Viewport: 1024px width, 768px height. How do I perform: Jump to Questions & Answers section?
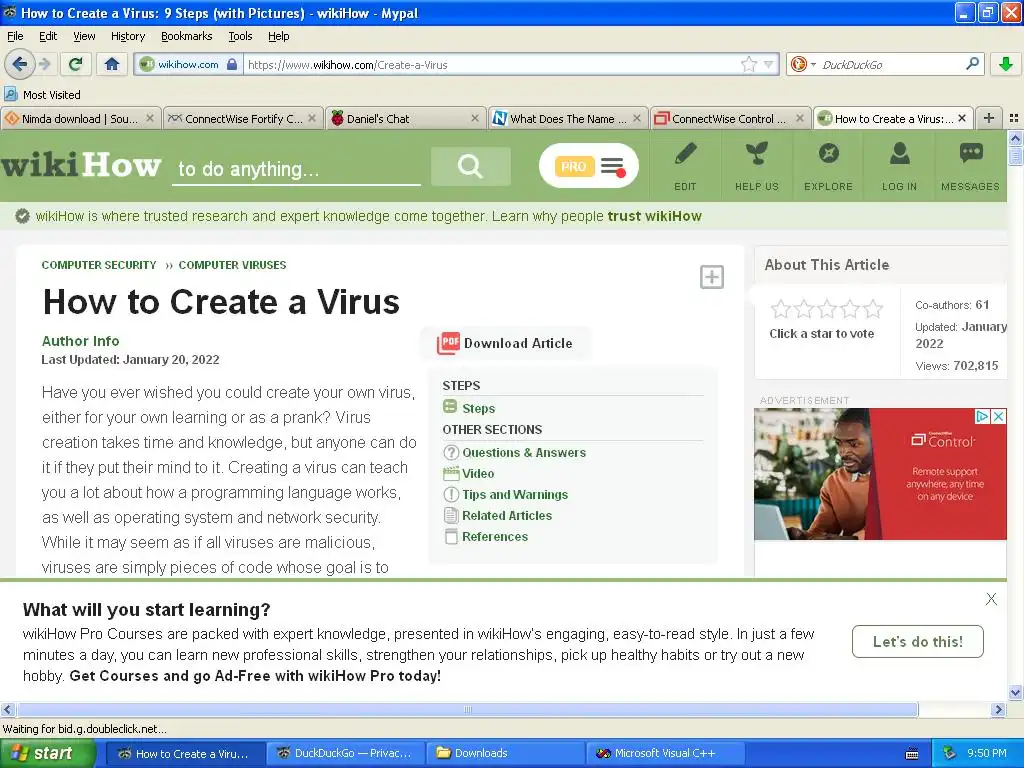pyautogui.click(x=524, y=453)
